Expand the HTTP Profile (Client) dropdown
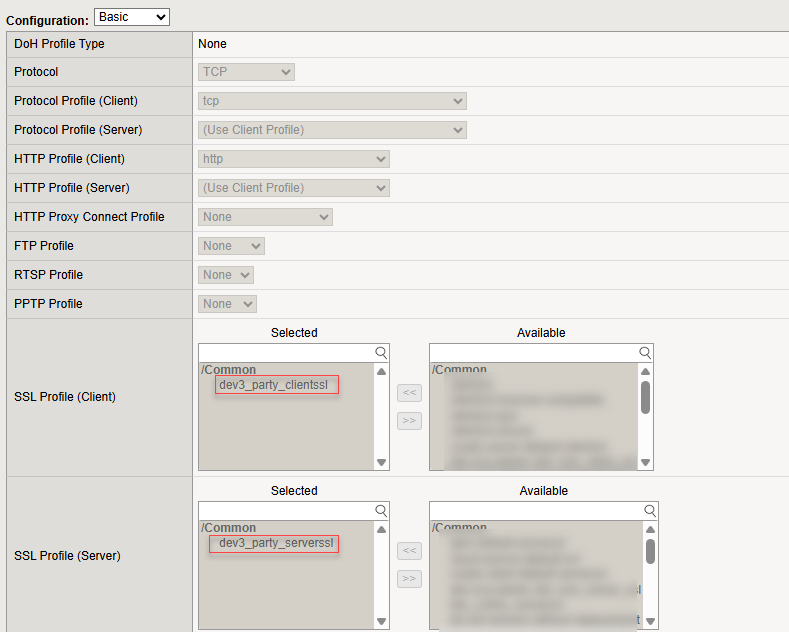 pyautogui.click(x=294, y=159)
